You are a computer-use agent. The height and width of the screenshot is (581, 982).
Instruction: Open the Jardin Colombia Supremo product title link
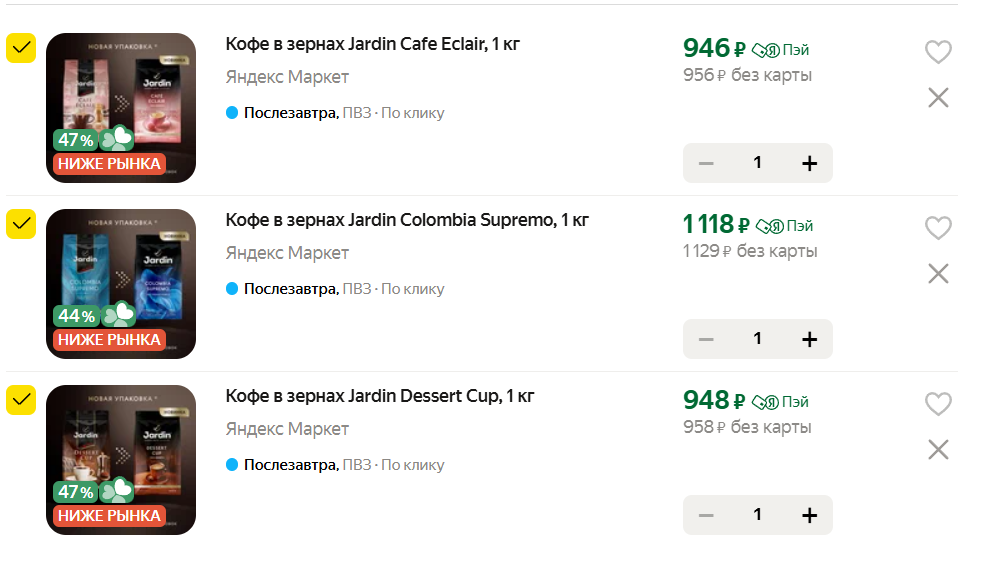coord(407,220)
